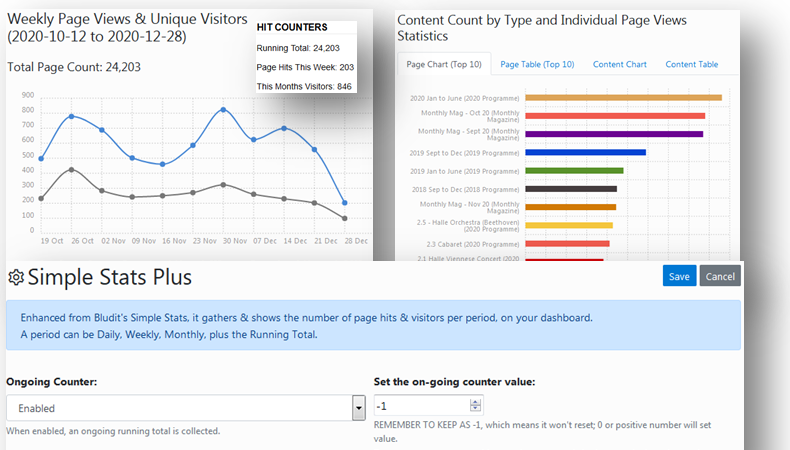Cancel the plugin settings changes
790x450 pixels.
point(720,276)
